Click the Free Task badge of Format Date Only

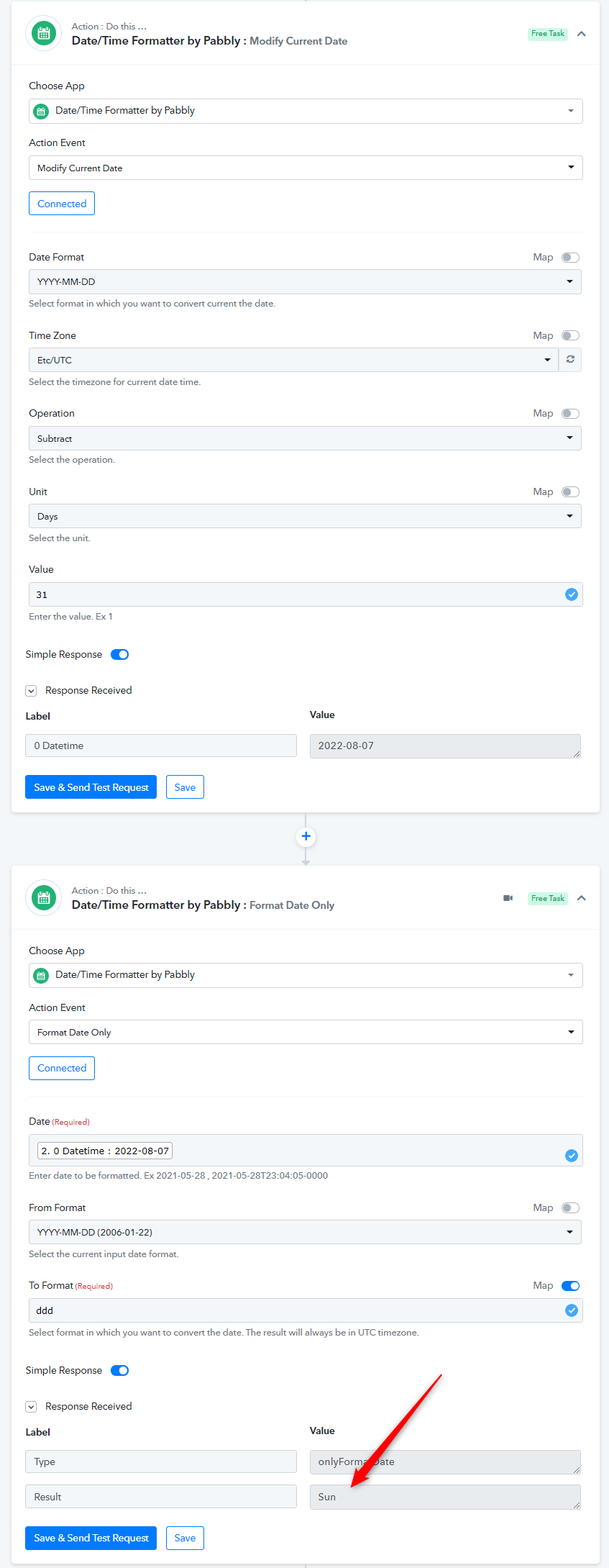pos(548,898)
